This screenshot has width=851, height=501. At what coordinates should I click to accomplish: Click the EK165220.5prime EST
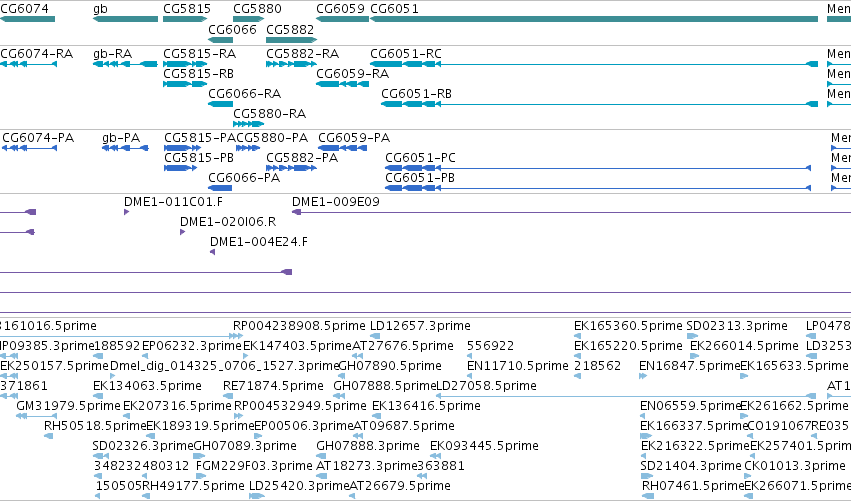pyautogui.click(x=577, y=357)
